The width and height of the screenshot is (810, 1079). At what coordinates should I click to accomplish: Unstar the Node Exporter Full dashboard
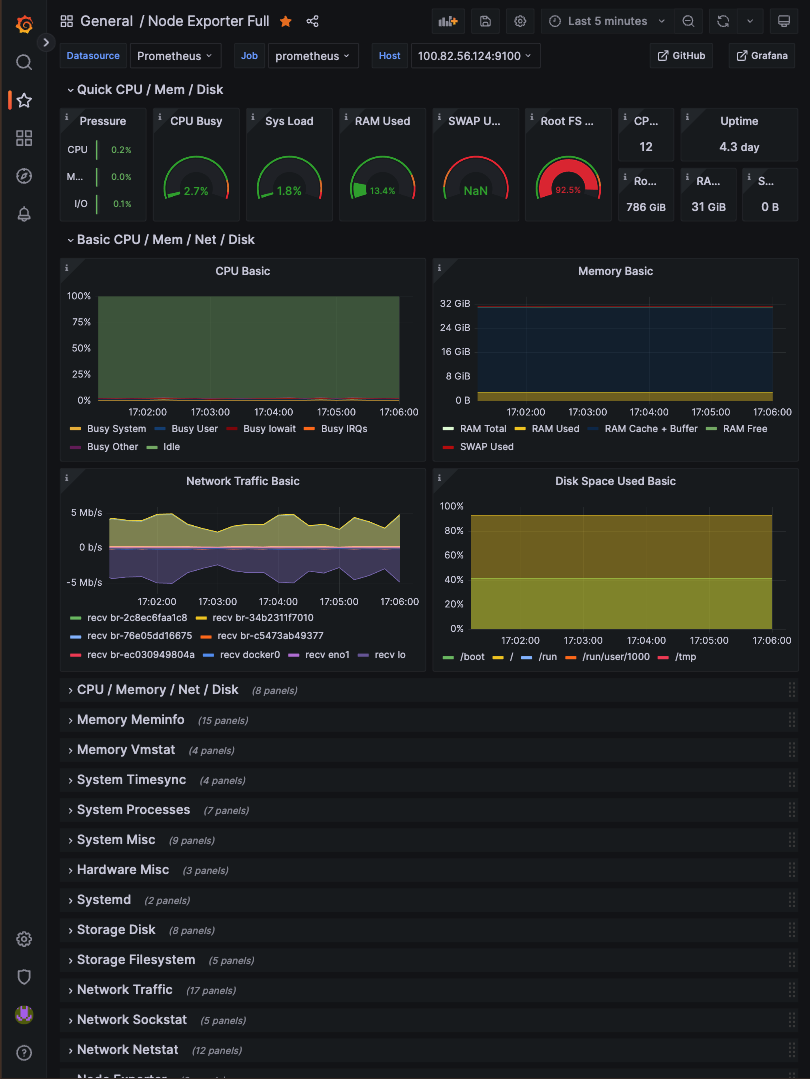click(x=286, y=21)
